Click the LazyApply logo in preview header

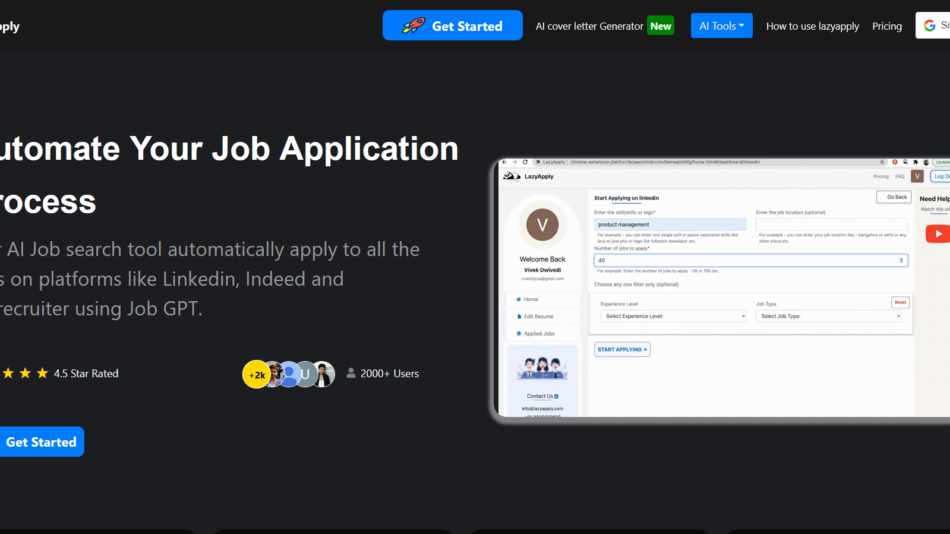point(528,176)
